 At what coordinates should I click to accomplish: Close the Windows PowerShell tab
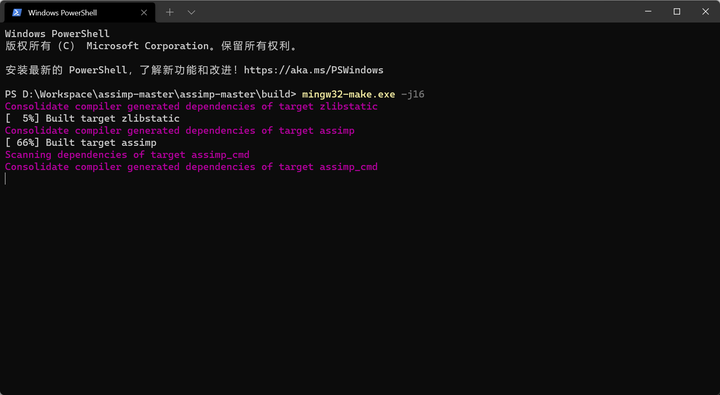point(144,12)
